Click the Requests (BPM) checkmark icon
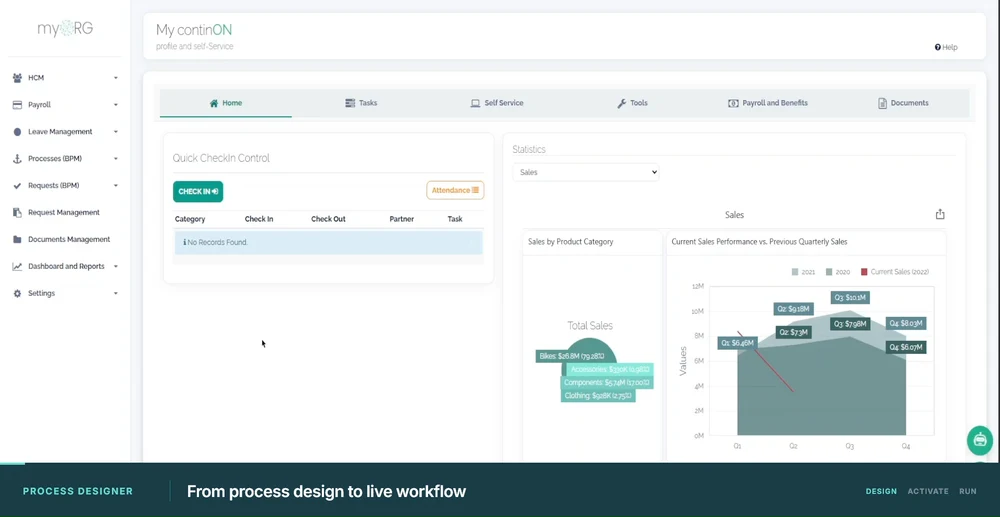Screen dimensions: 1000x517 17,186
